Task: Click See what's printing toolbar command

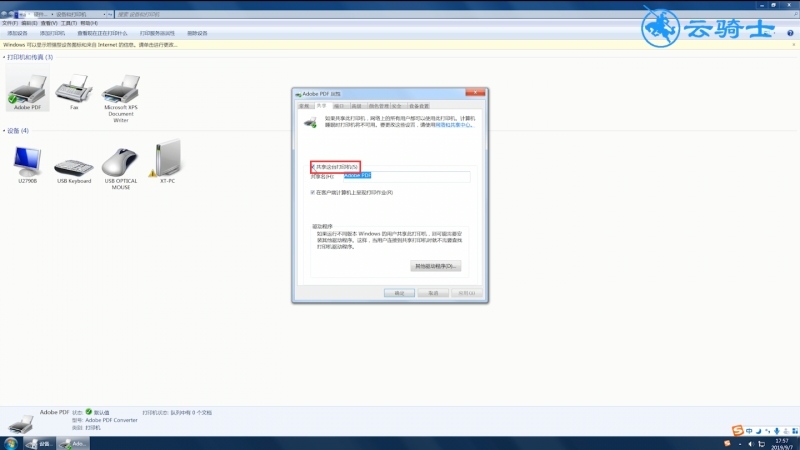Action: coord(102,33)
